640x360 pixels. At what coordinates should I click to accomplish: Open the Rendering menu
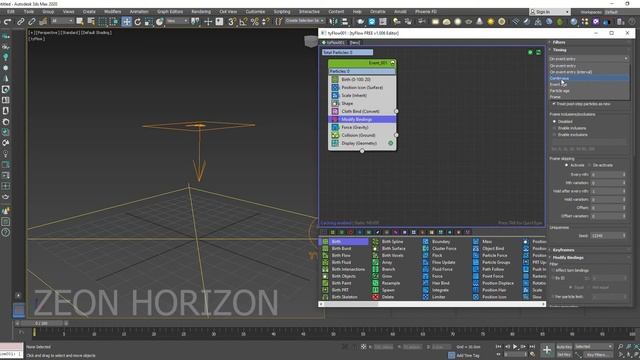pyautogui.click(x=201, y=12)
